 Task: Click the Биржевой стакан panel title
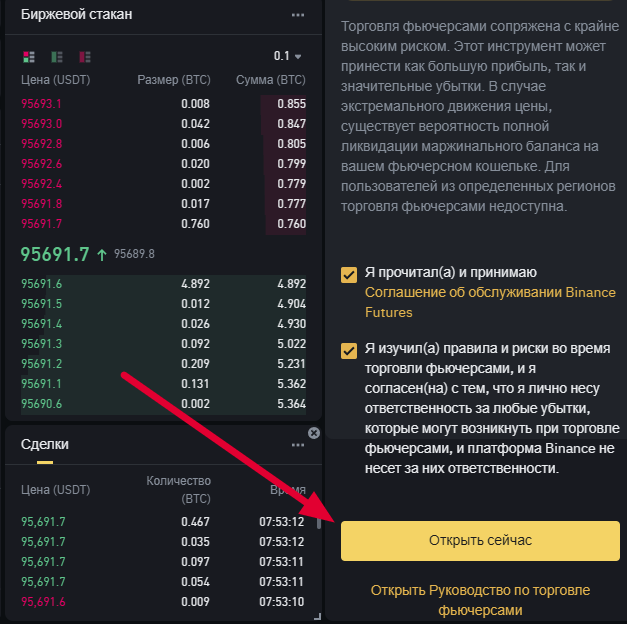(x=76, y=15)
